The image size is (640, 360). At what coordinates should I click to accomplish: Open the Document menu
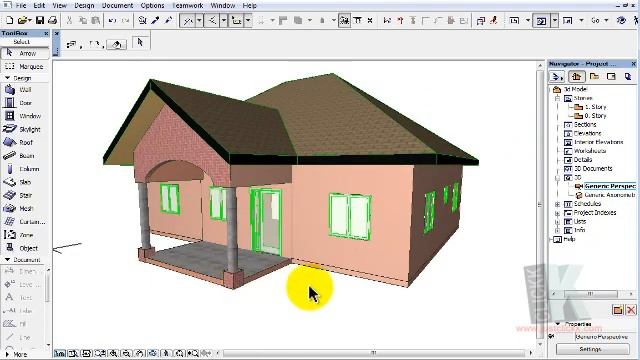pyautogui.click(x=117, y=5)
